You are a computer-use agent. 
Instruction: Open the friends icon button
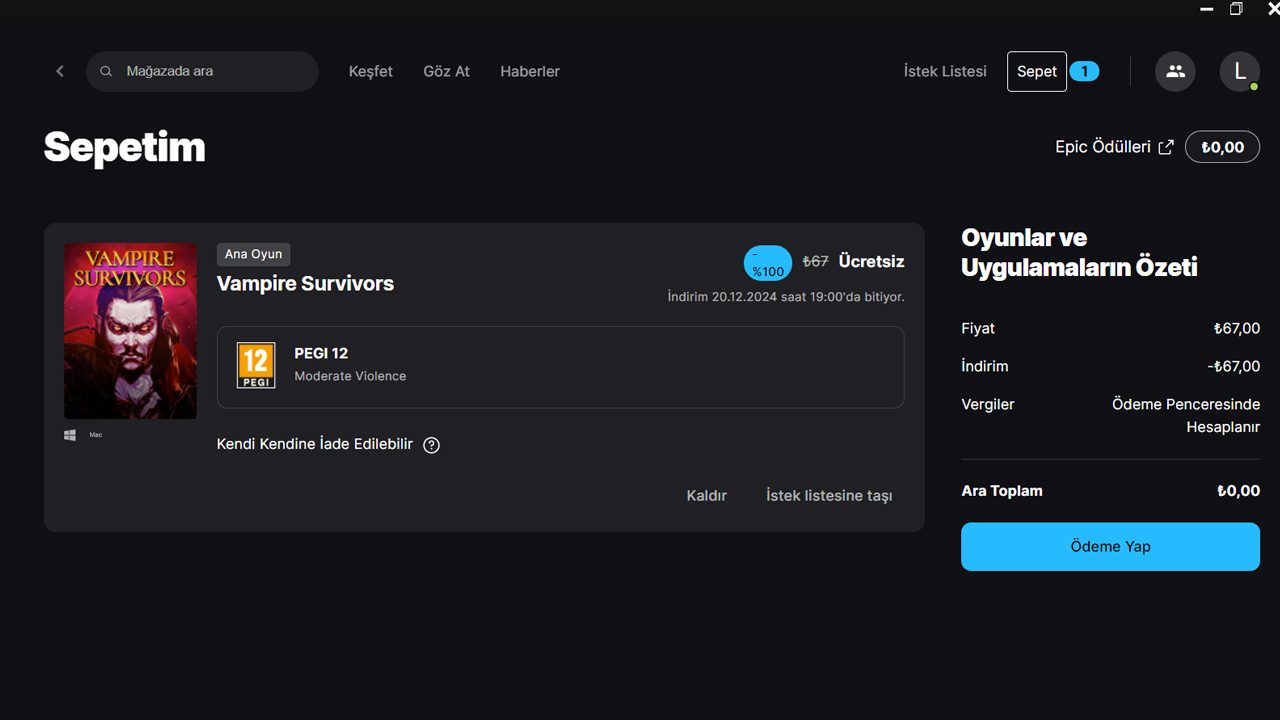[1175, 72]
